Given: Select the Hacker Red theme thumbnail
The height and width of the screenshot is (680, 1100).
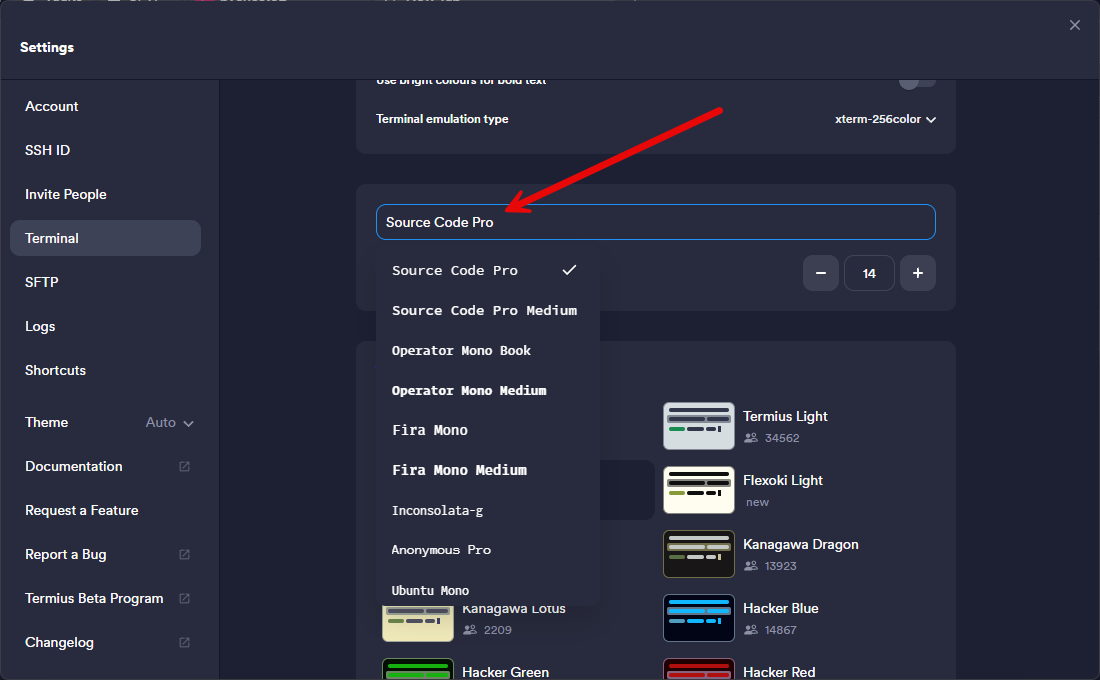Looking at the screenshot, I should (x=698, y=669).
